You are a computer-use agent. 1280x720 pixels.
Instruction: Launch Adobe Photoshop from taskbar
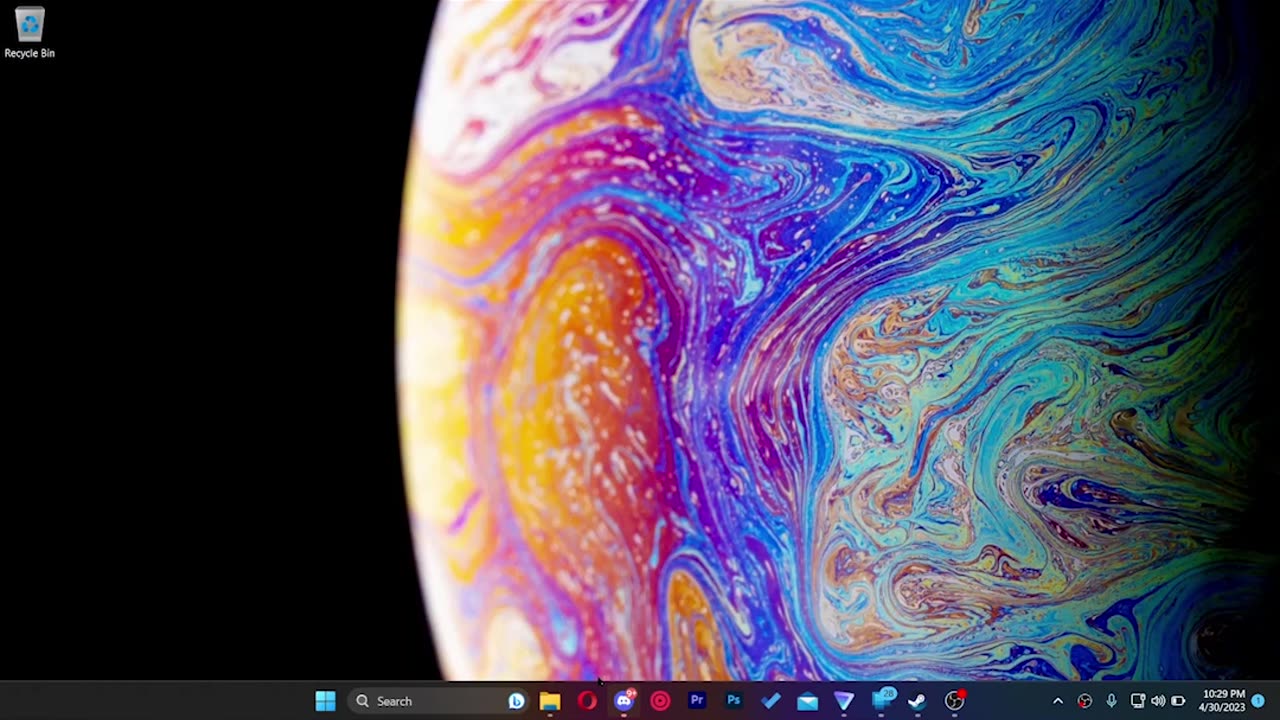pyautogui.click(x=734, y=701)
